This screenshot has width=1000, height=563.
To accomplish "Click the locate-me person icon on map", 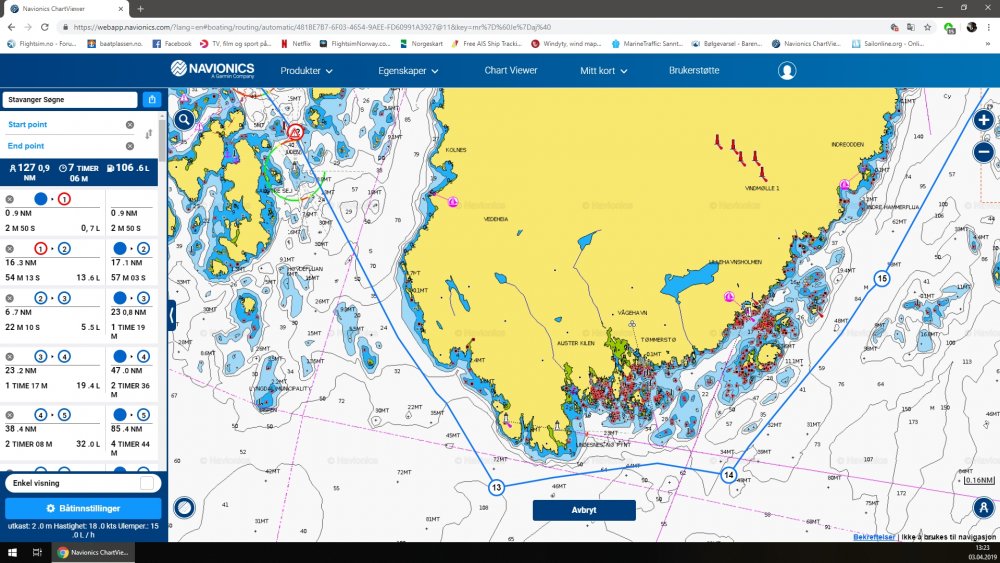I will click(983, 508).
